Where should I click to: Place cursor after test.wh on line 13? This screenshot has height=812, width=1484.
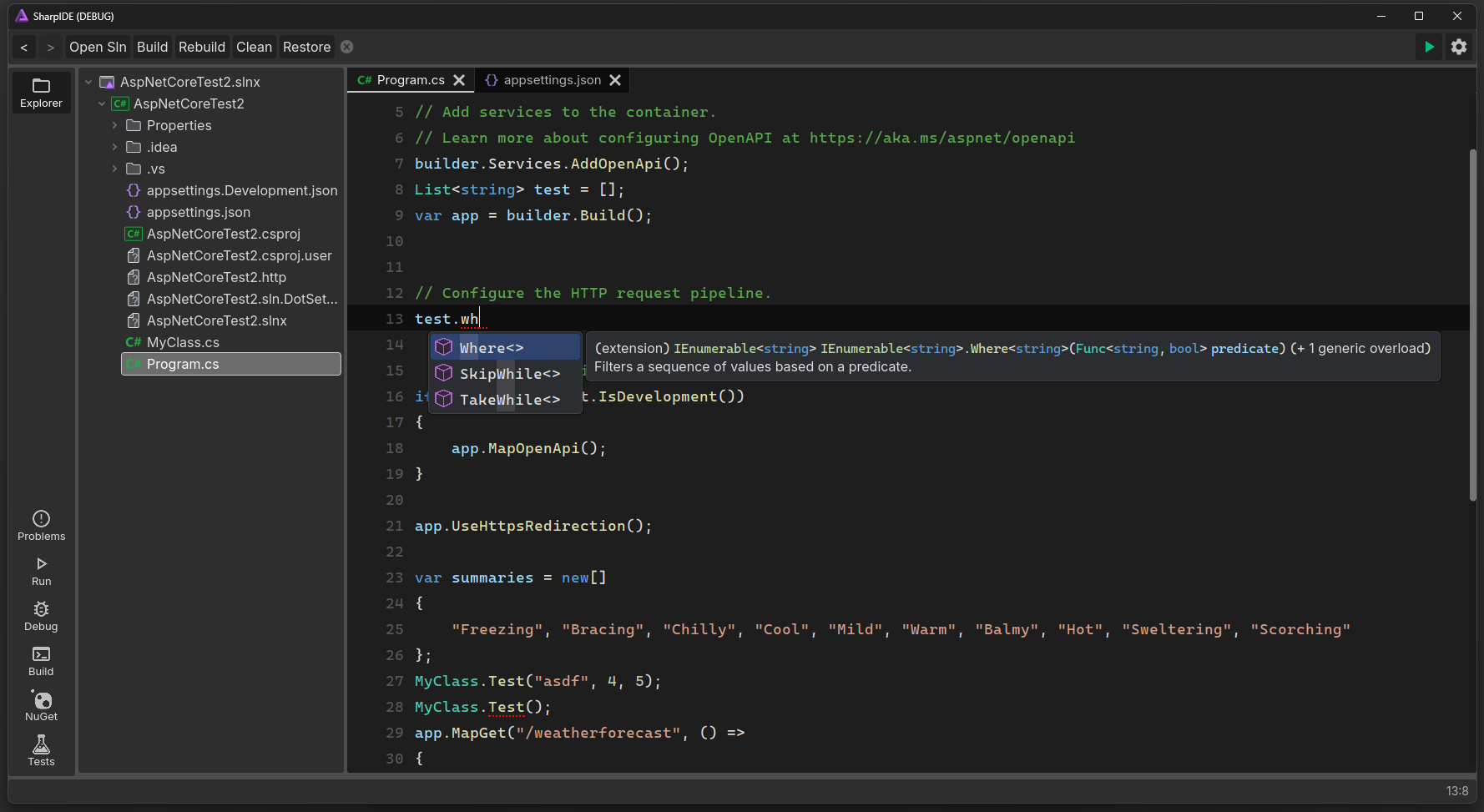tap(481, 319)
